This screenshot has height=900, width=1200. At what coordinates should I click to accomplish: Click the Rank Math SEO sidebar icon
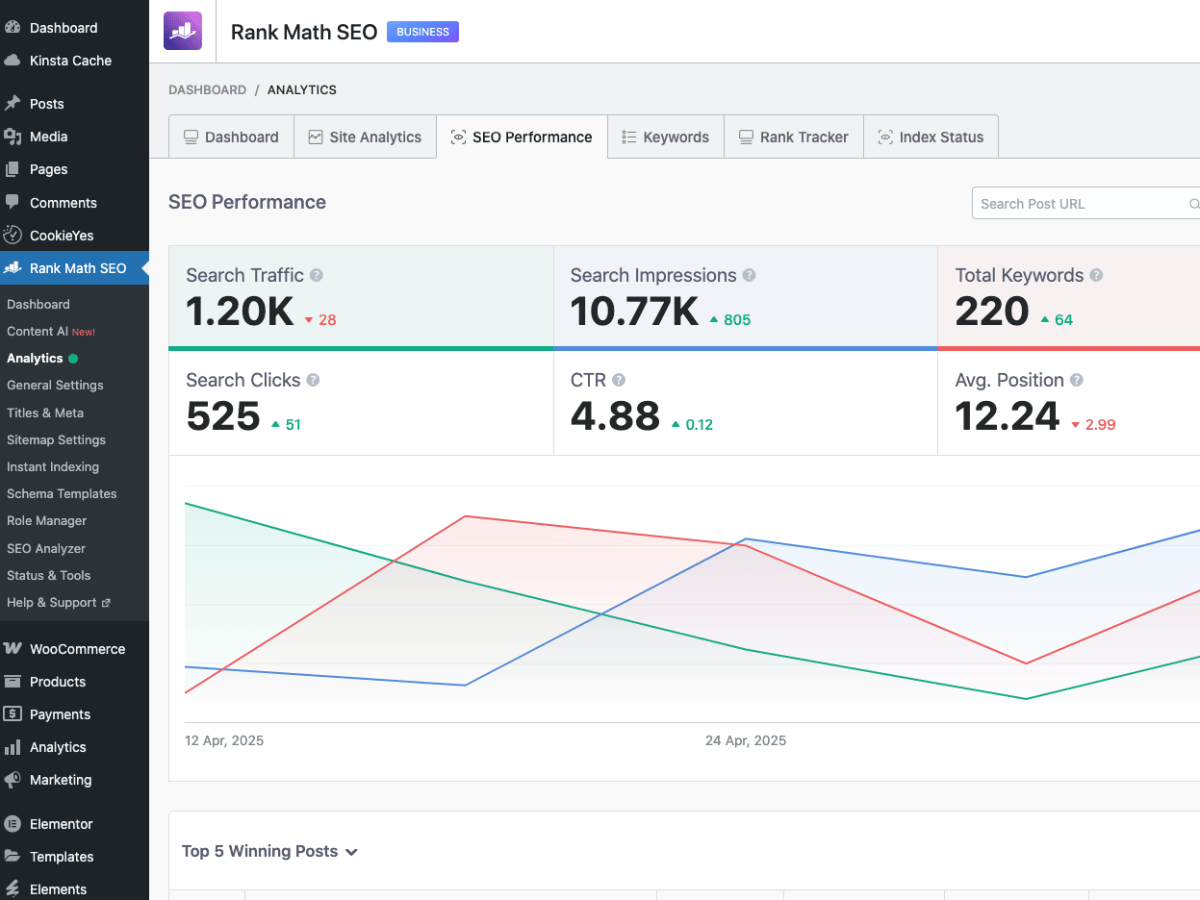point(12,268)
